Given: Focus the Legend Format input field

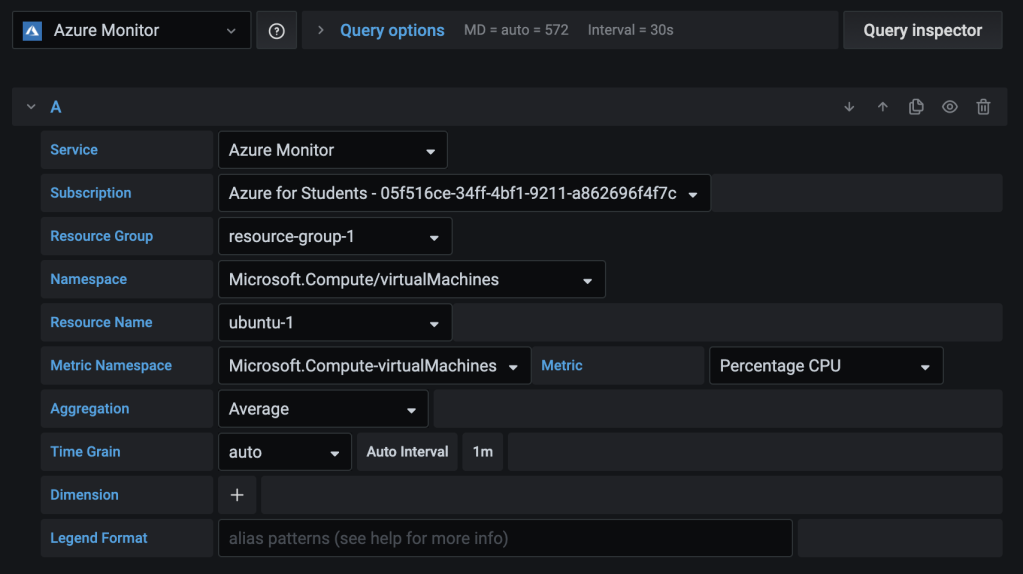Looking at the screenshot, I should pyautogui.click(x=506, y=538).
